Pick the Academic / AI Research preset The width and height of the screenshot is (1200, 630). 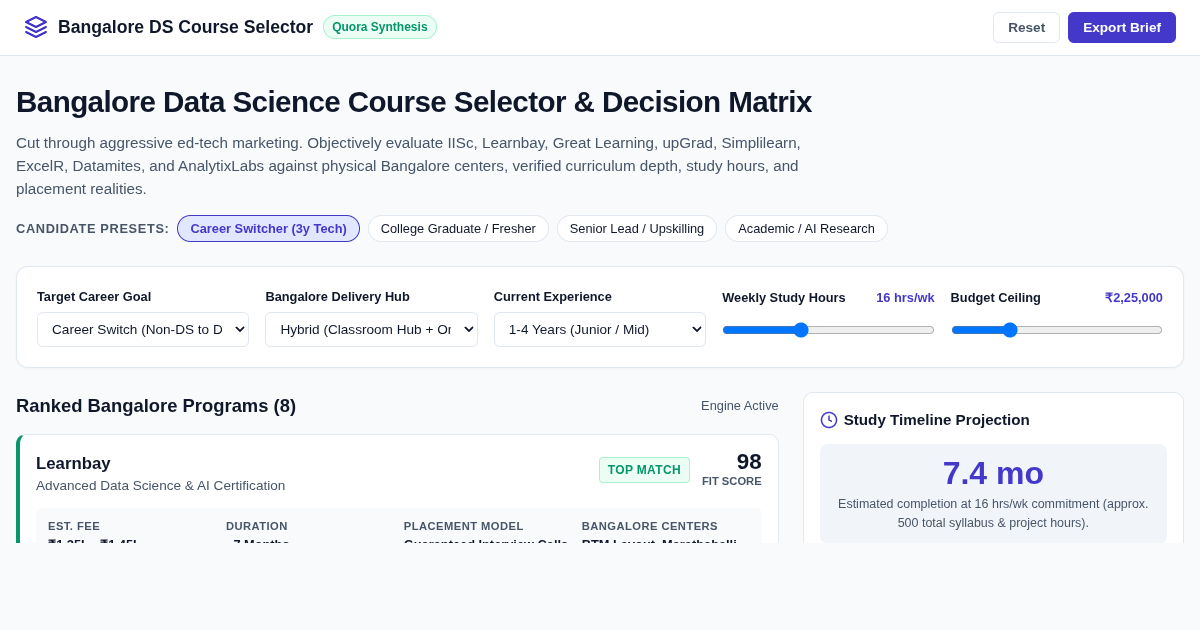pos(806,228)
